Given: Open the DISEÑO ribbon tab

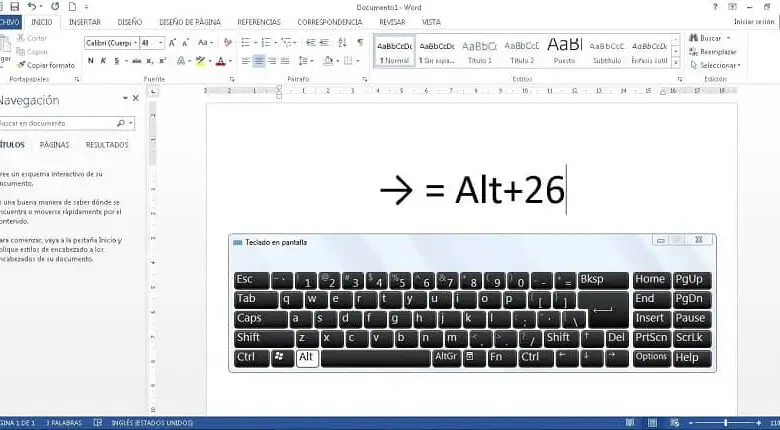Looking at the screenshot, I should coord(130,22).
